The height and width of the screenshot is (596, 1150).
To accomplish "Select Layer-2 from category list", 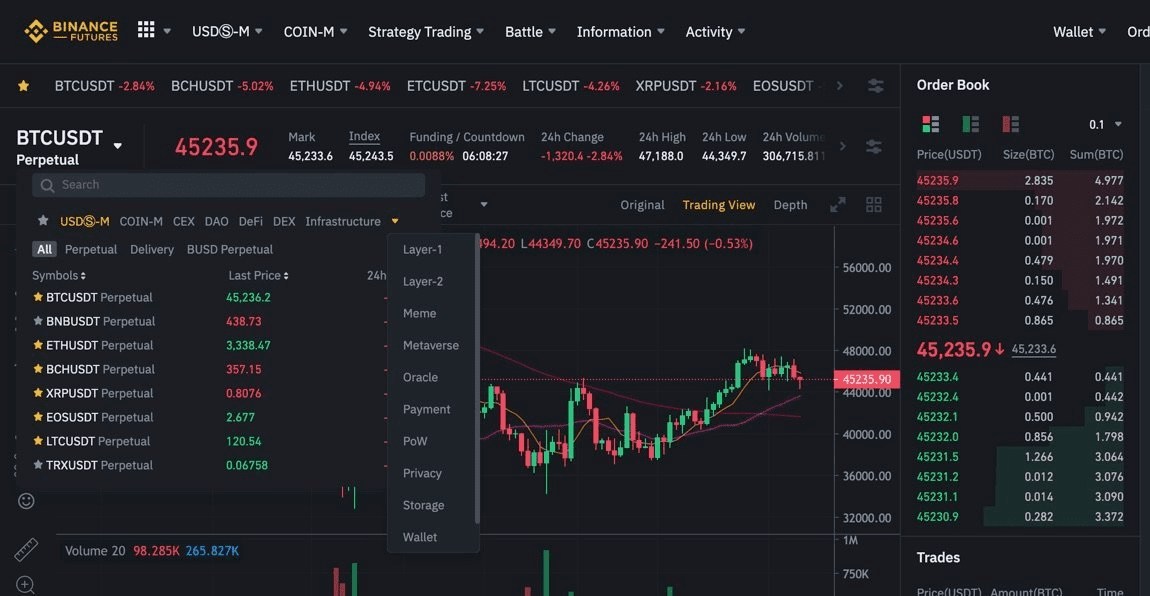I will [x=422, y=282].
